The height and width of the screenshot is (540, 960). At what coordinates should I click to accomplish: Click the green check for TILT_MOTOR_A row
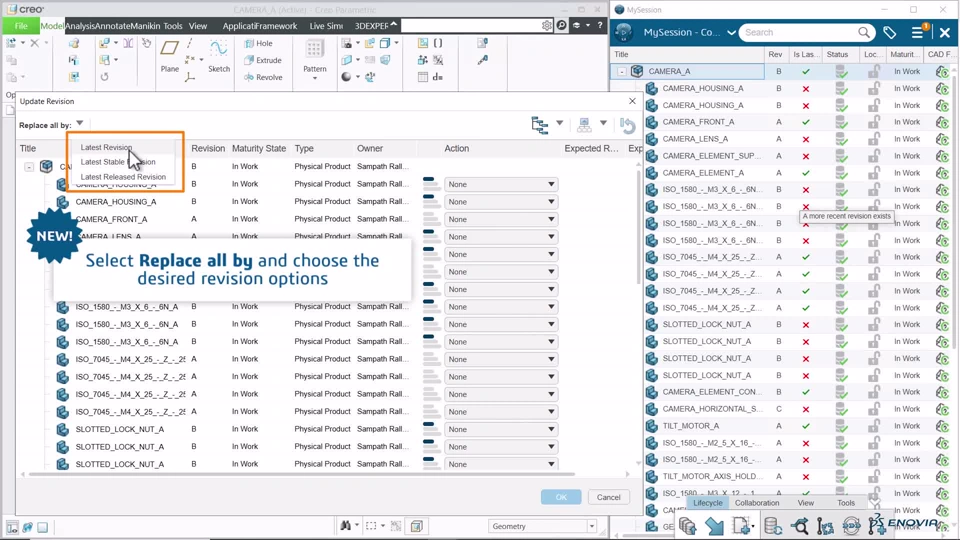(x=806, y=426)
